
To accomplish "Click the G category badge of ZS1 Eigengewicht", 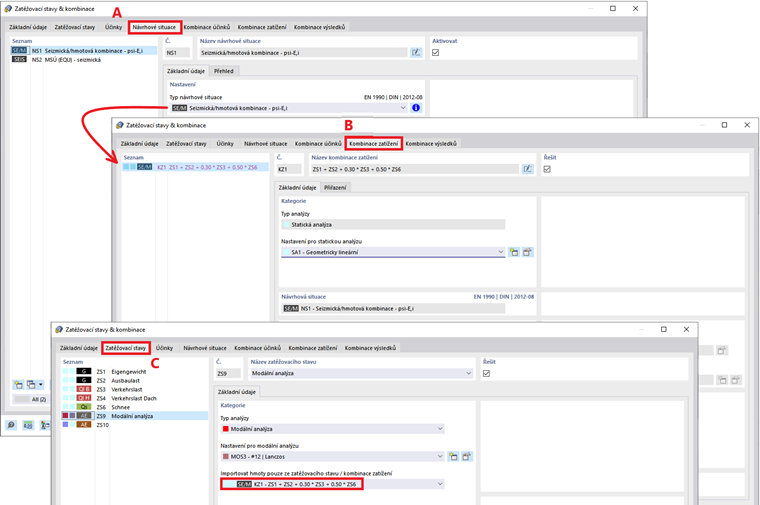I will click(84, 371).
